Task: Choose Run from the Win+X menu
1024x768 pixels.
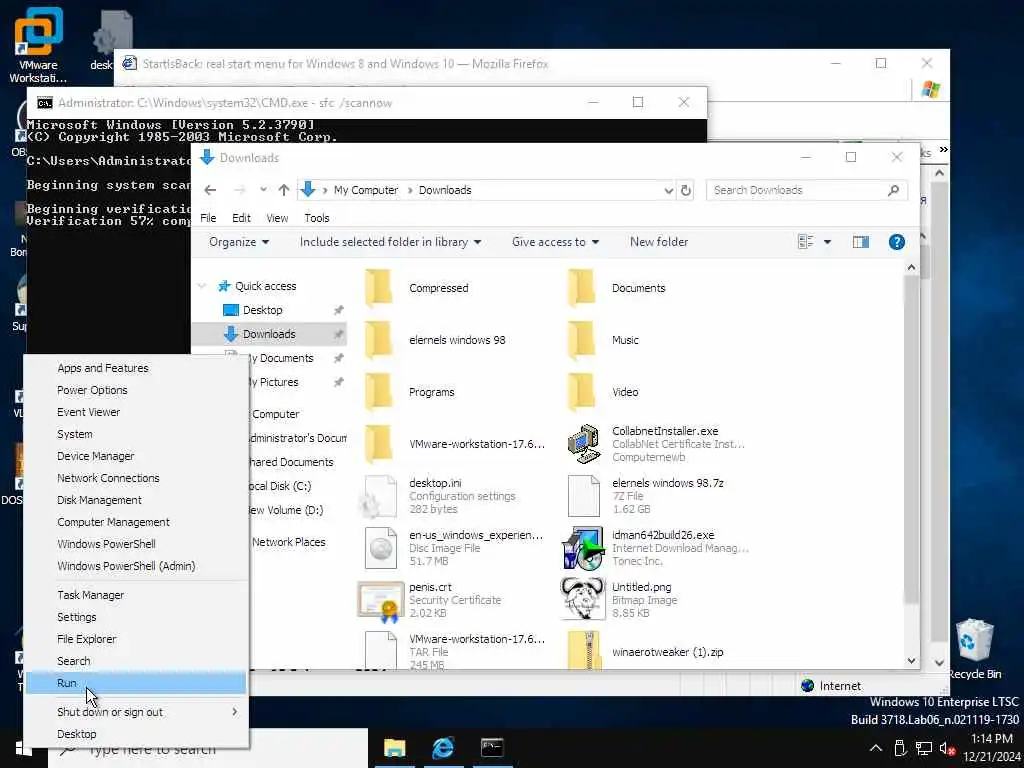Action: [136, 683]
